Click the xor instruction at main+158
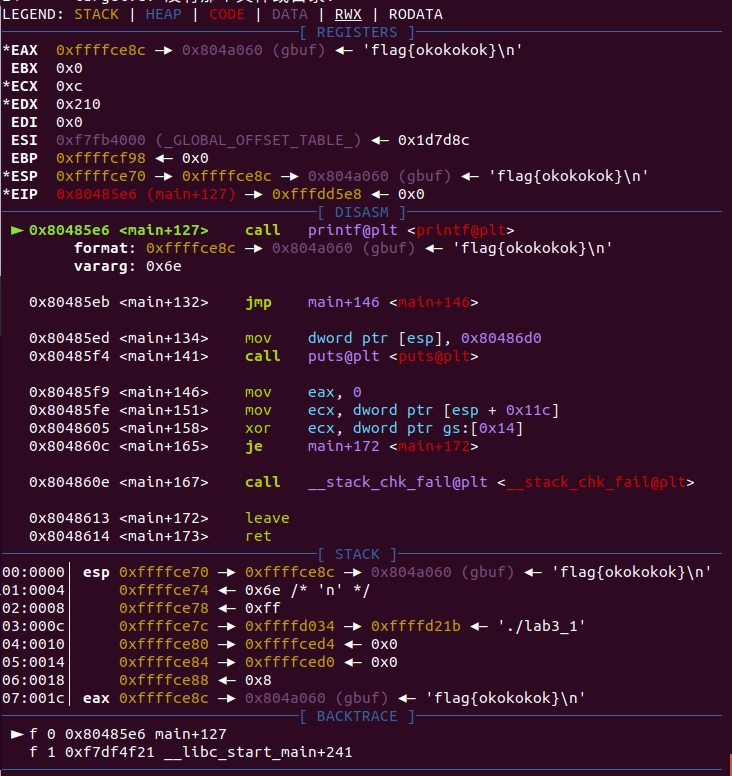 258,428
